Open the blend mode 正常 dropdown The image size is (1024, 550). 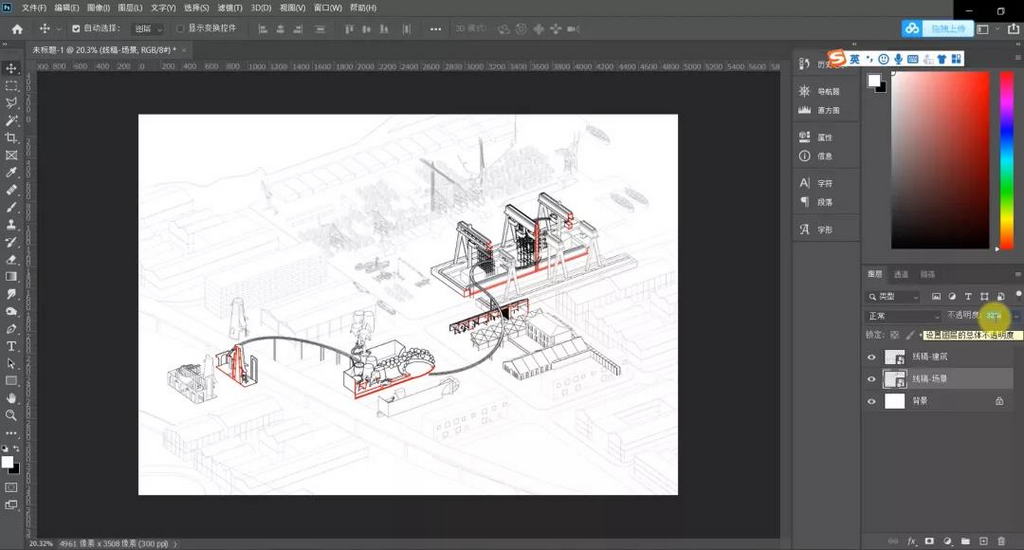pyautogui.click(x=900, y=316)
